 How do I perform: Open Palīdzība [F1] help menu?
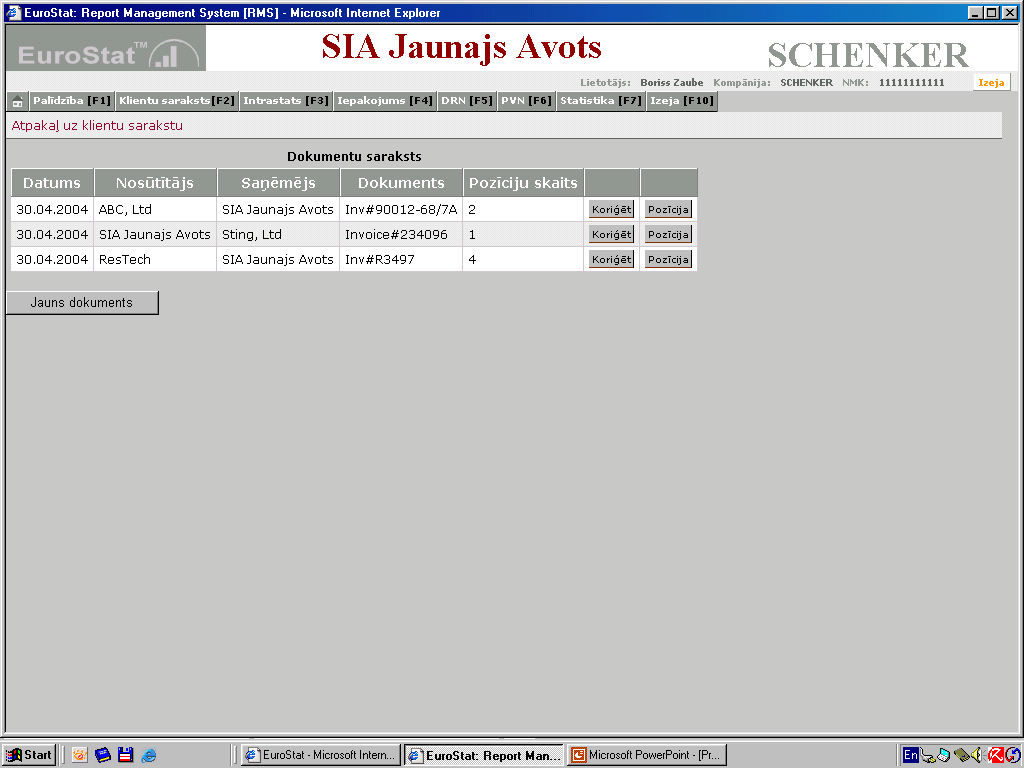point(72,101)
